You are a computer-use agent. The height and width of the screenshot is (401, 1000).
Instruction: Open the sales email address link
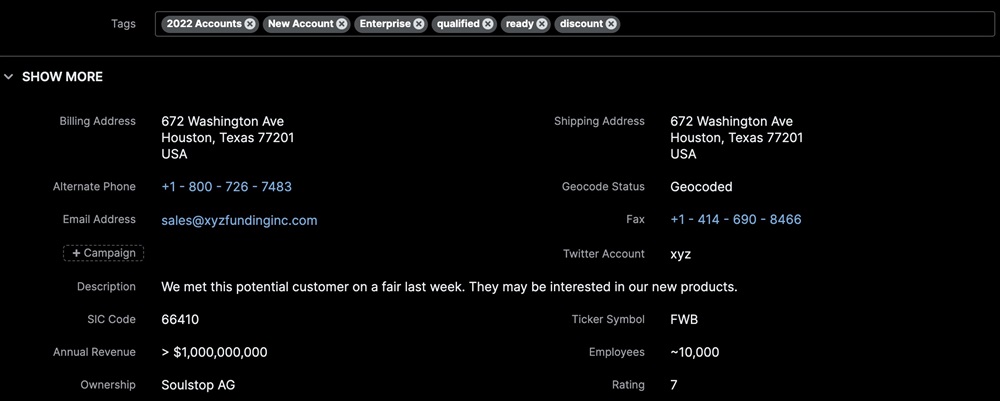coord(239,220)
